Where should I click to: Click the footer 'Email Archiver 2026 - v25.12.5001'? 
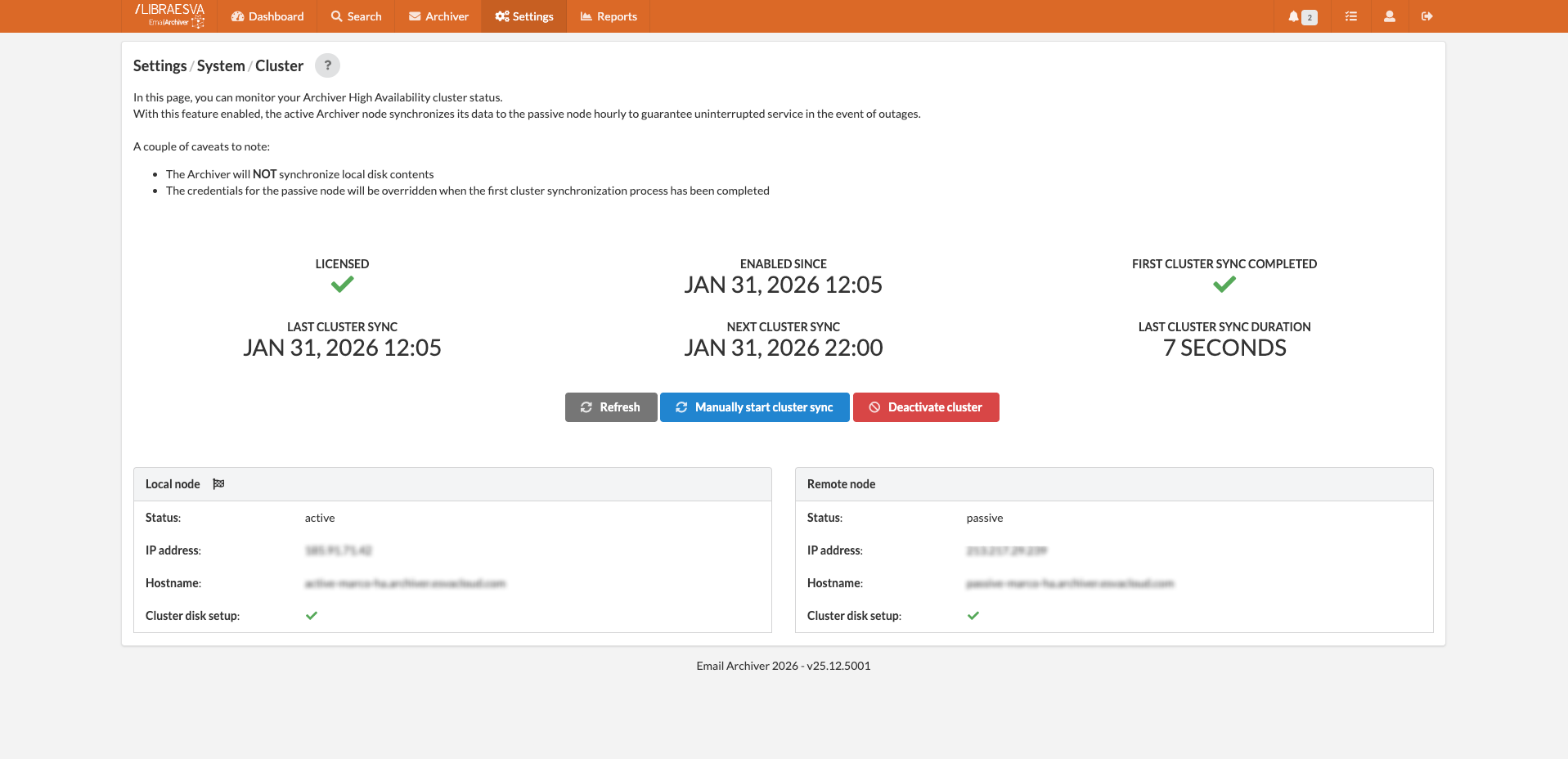tap(784, 666)
